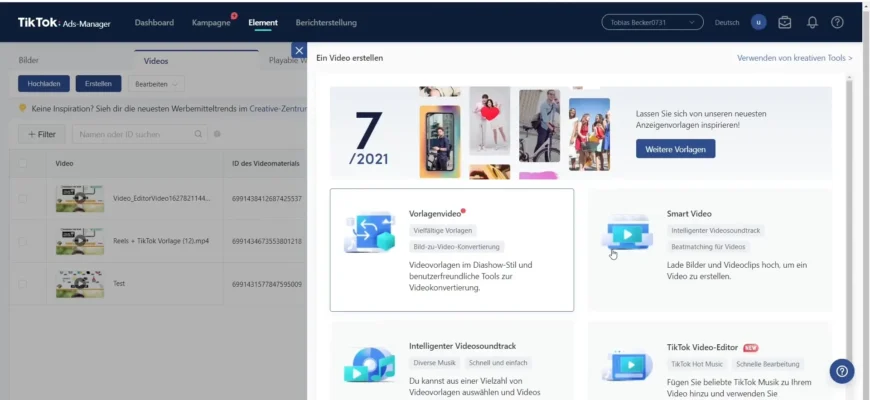The image size is (870, 400).
Task: Check the box for the Test video row
Action: pyautogui.click(x=23, y=284)
